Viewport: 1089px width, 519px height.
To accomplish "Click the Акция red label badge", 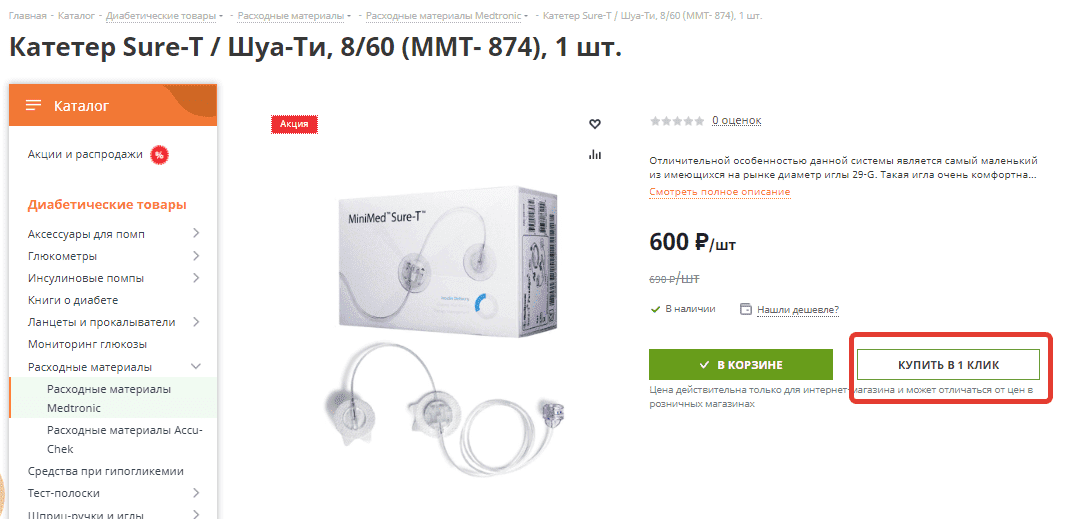I will (x=294, y=124).
